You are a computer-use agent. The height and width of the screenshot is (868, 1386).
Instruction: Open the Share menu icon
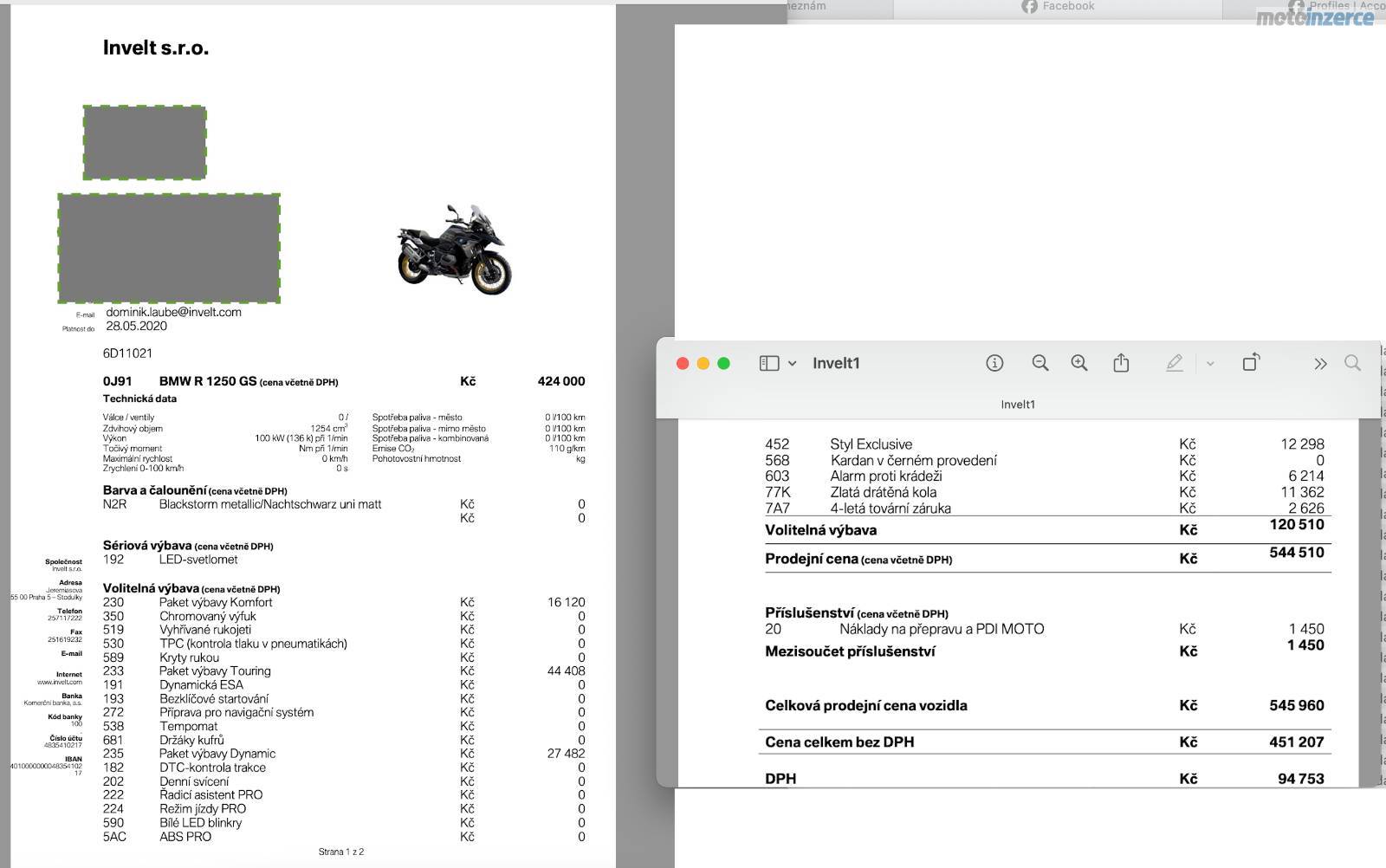[x=1121, y=363]
